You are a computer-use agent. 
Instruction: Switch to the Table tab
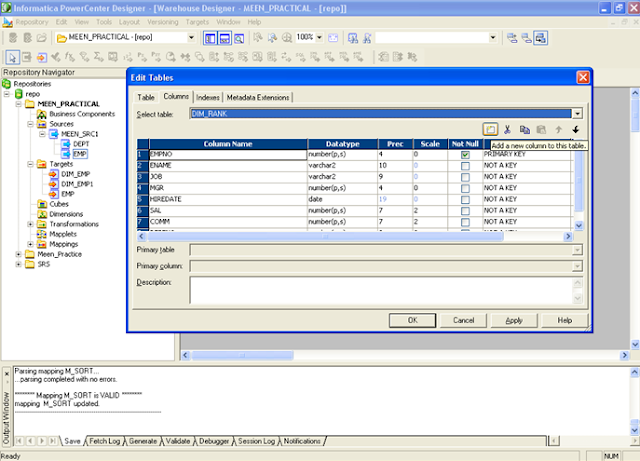146,97
